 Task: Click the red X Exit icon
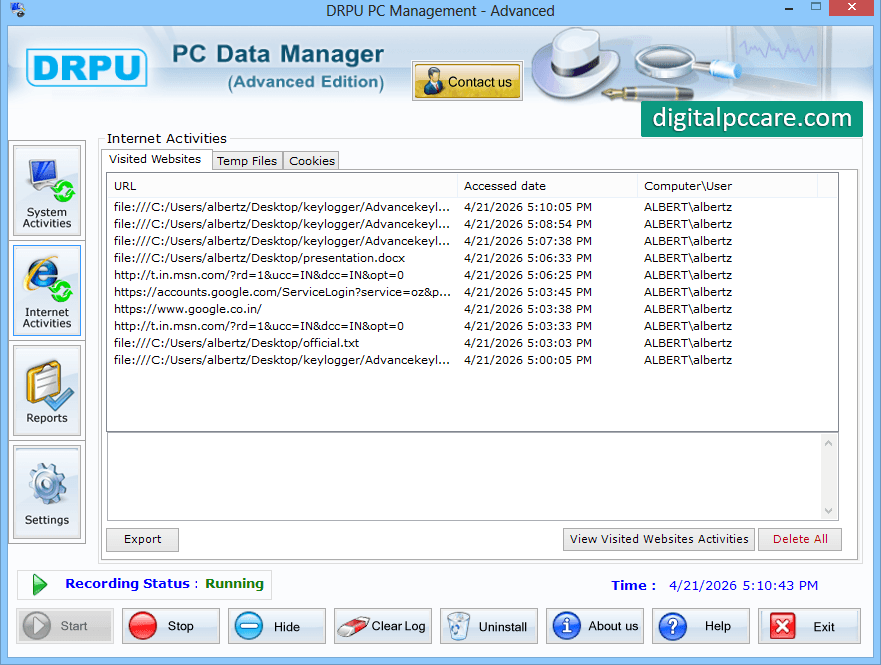783,626
